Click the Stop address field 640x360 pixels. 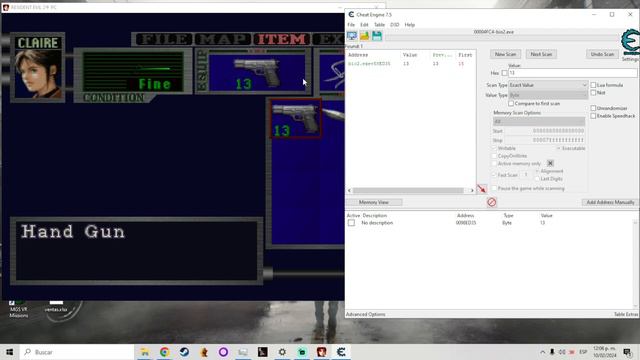pos(544,140)
